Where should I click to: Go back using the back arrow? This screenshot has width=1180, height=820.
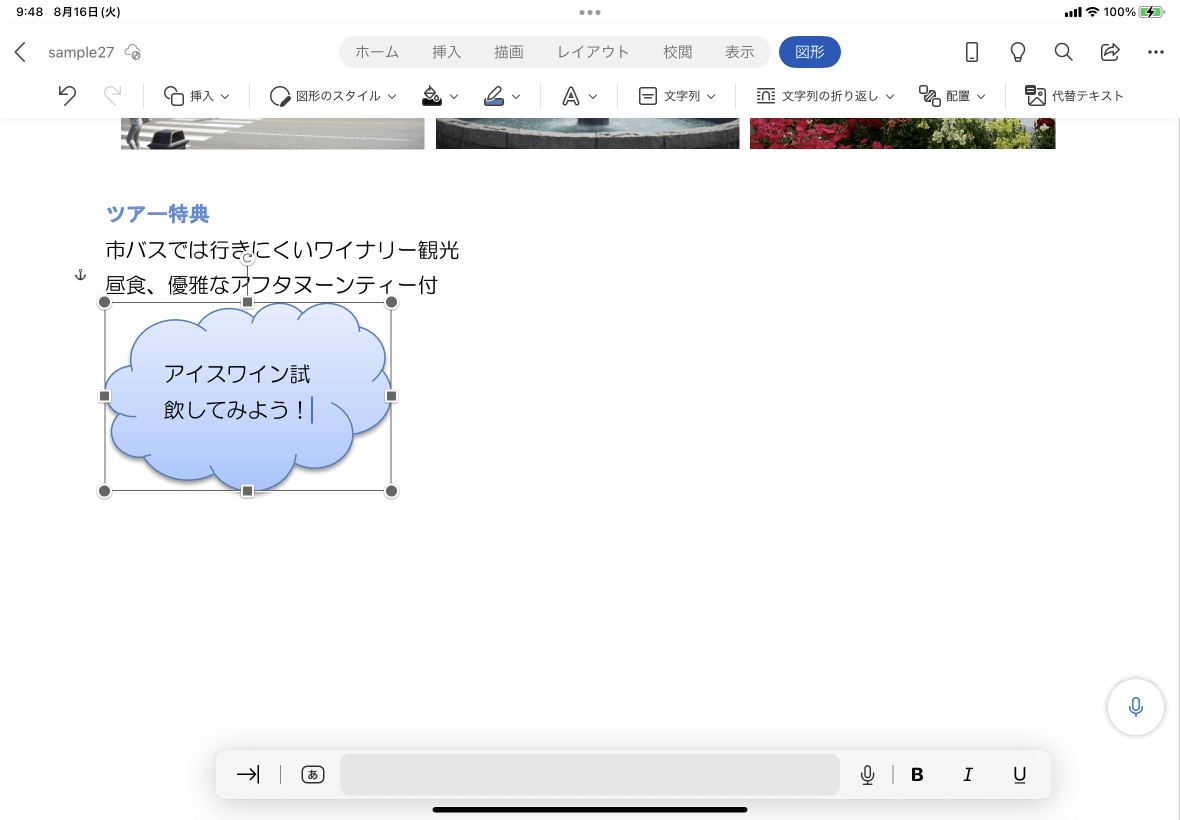(x=20, y=52)
